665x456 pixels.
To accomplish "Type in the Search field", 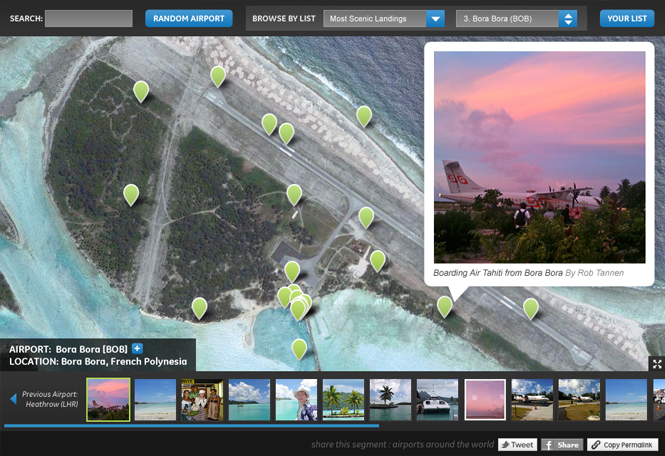I will coord(89,18).
